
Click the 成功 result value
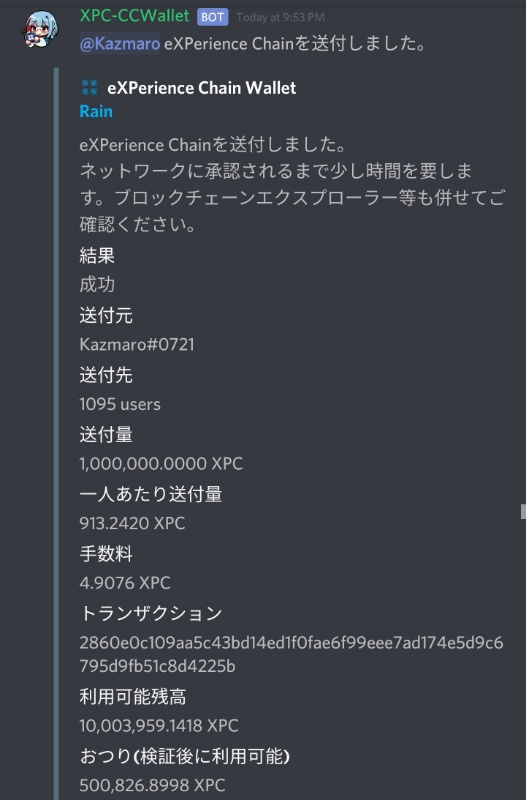pyautogui.click(x=97, y=284)
